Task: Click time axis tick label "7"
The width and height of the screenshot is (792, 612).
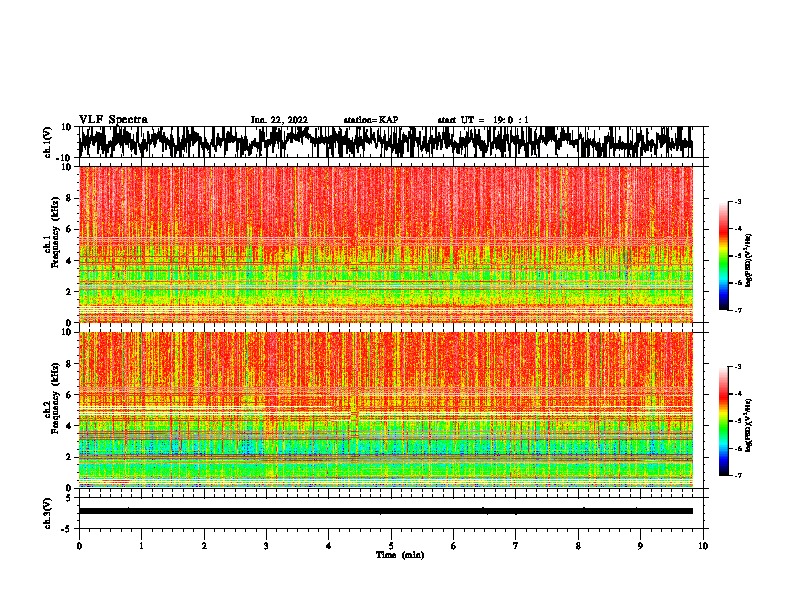Action: coord(516,546)
